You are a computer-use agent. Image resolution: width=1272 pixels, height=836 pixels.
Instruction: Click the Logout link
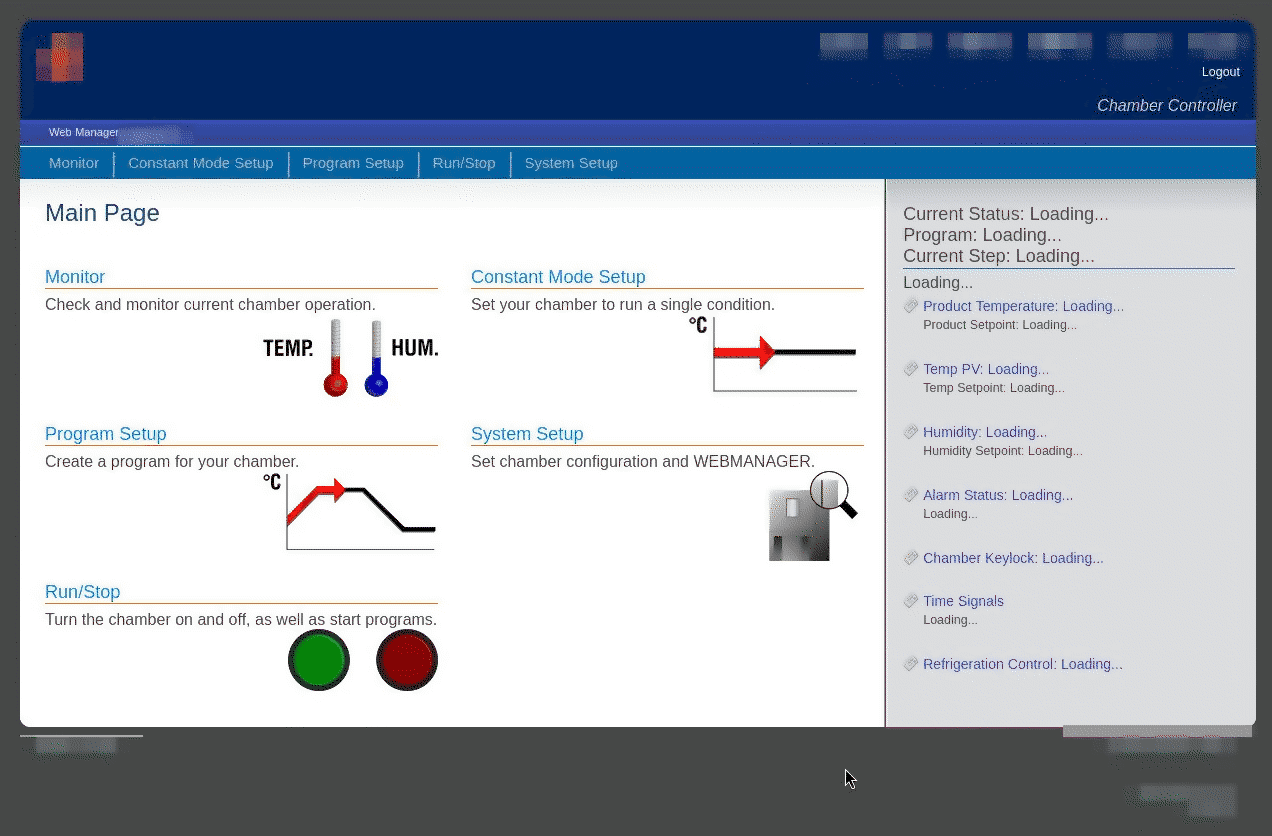point(1220,72)
